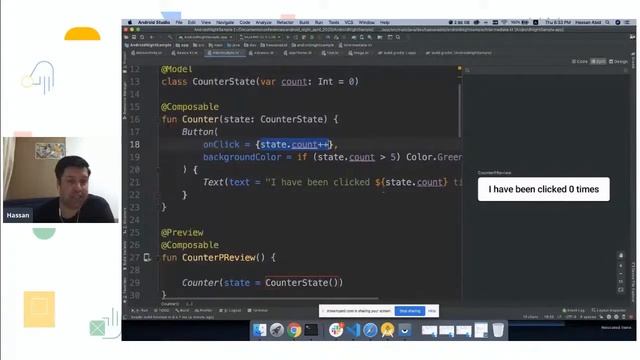Click the Stop sharing button

pos(410,311)
